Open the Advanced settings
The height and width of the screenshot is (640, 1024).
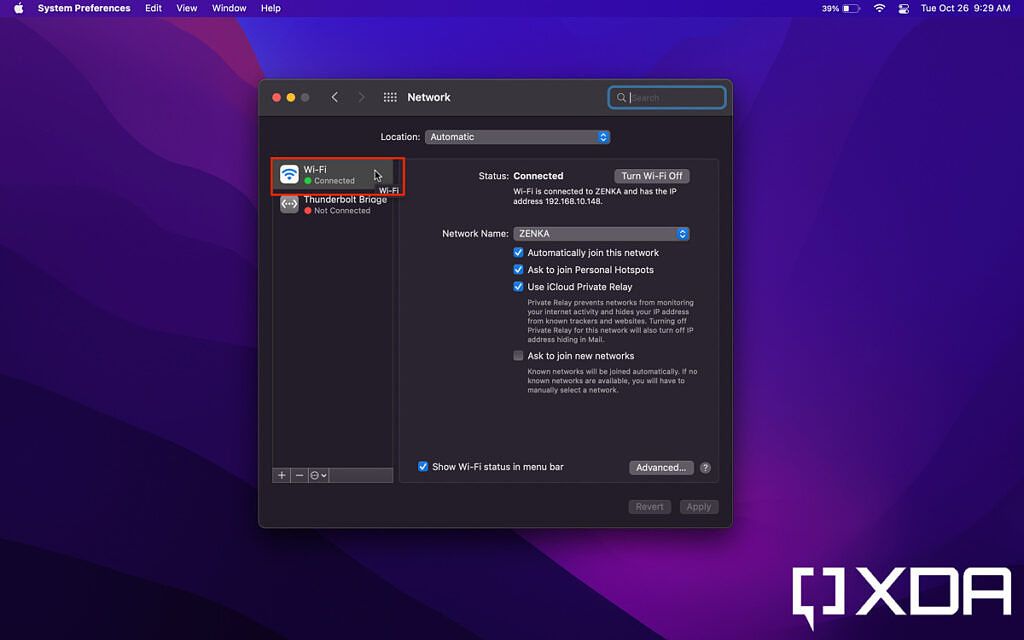[x=661, y=467]
